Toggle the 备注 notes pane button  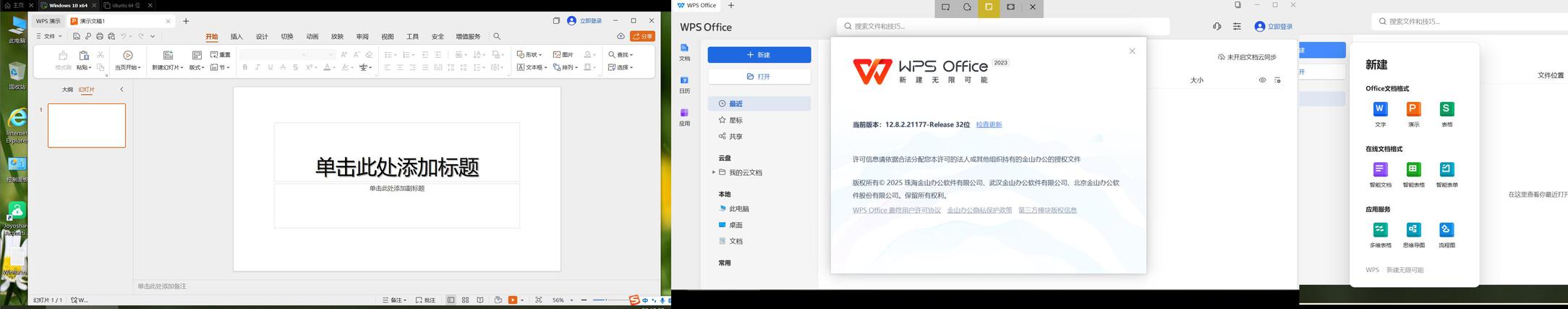[x=395, y=300]
